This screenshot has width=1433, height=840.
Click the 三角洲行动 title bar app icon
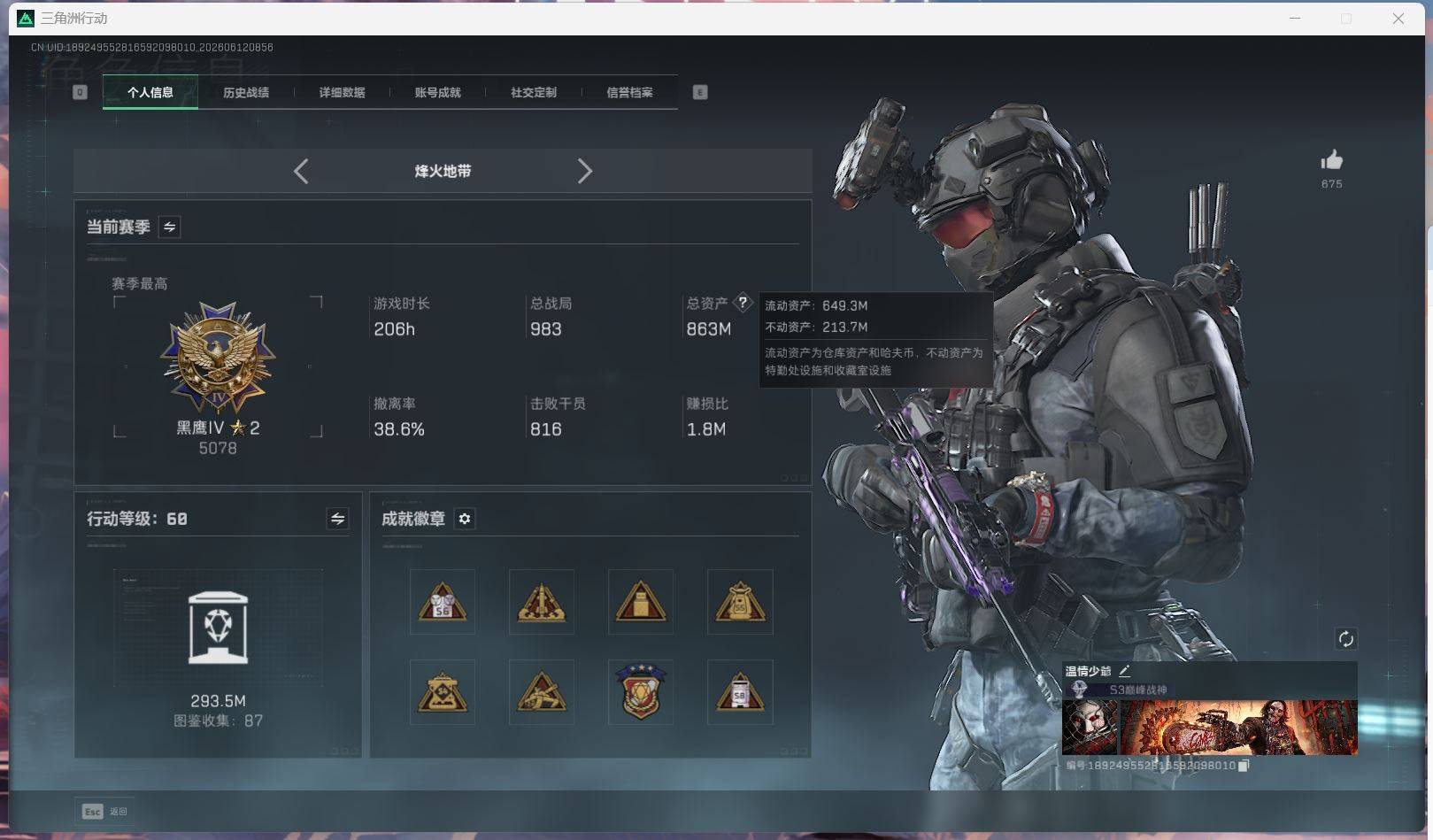[x=26, y=18]
